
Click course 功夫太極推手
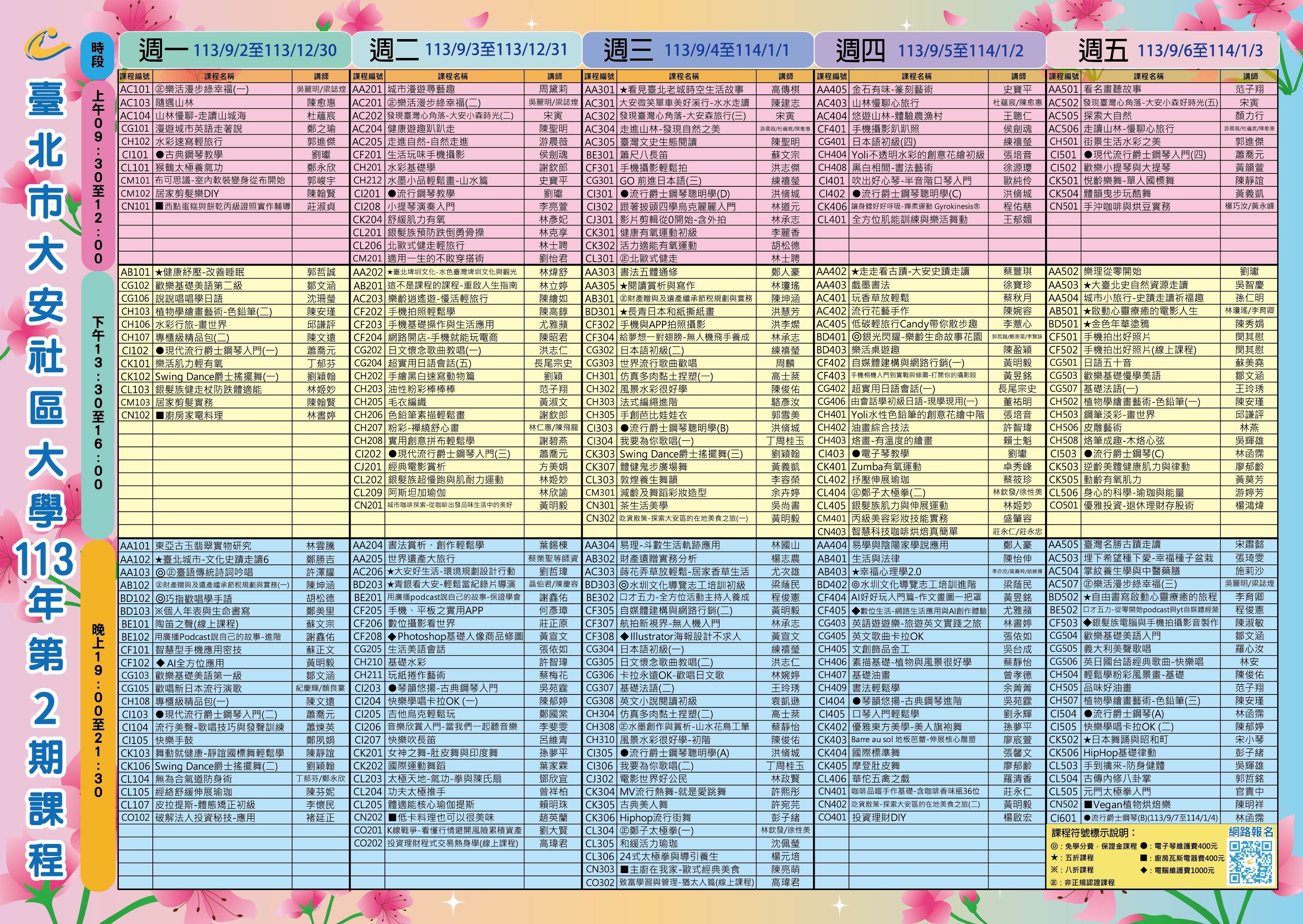pyautogui.click(x=417, y=792)
